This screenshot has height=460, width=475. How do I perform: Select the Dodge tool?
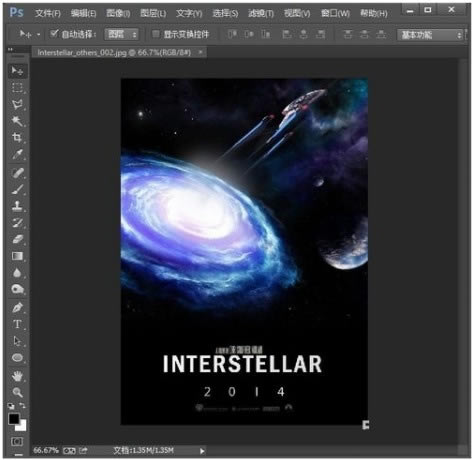(x=17, y=289)
